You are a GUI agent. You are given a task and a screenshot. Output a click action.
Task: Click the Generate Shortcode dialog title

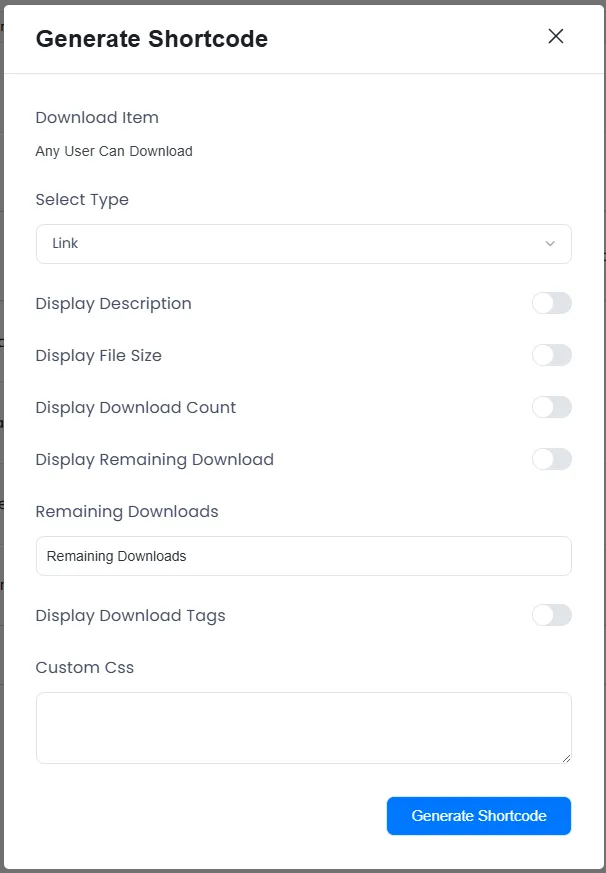pyautogui.click(x=152, y=39)
